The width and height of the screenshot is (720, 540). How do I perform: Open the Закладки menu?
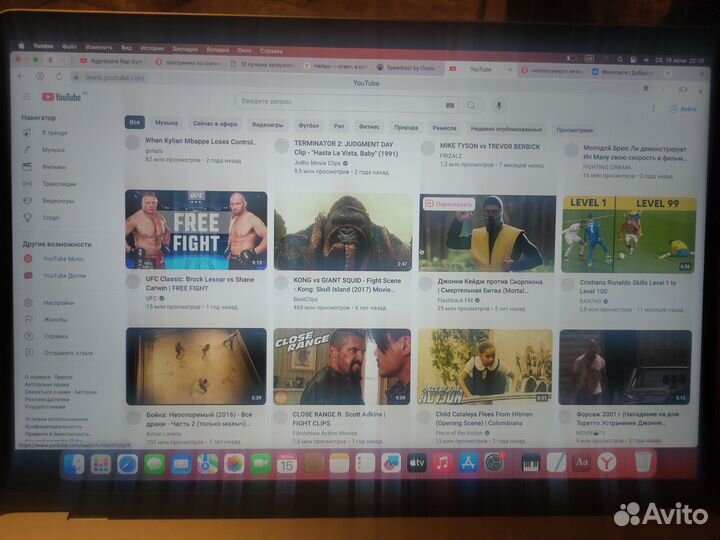pyautogui.click(x=185, y=49)
